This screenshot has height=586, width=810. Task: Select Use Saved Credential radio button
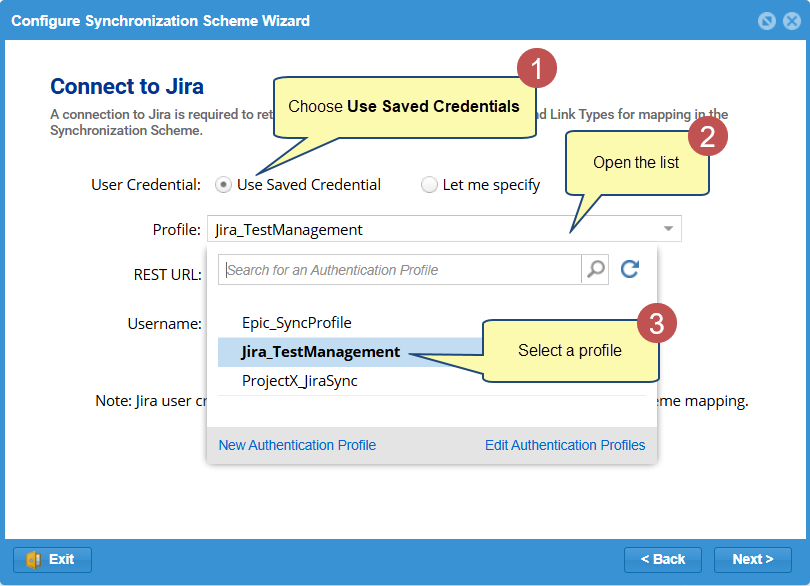223,184
